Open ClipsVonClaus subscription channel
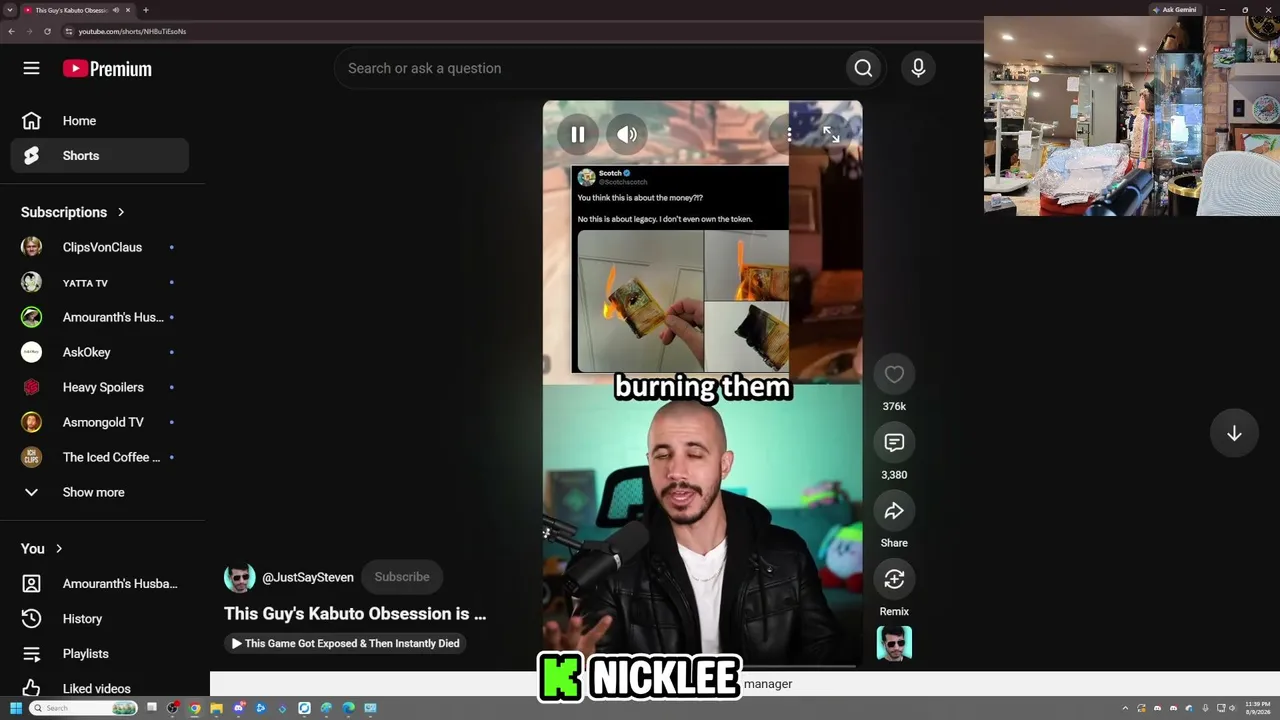 pyautogui.click(x=100, y=247)
